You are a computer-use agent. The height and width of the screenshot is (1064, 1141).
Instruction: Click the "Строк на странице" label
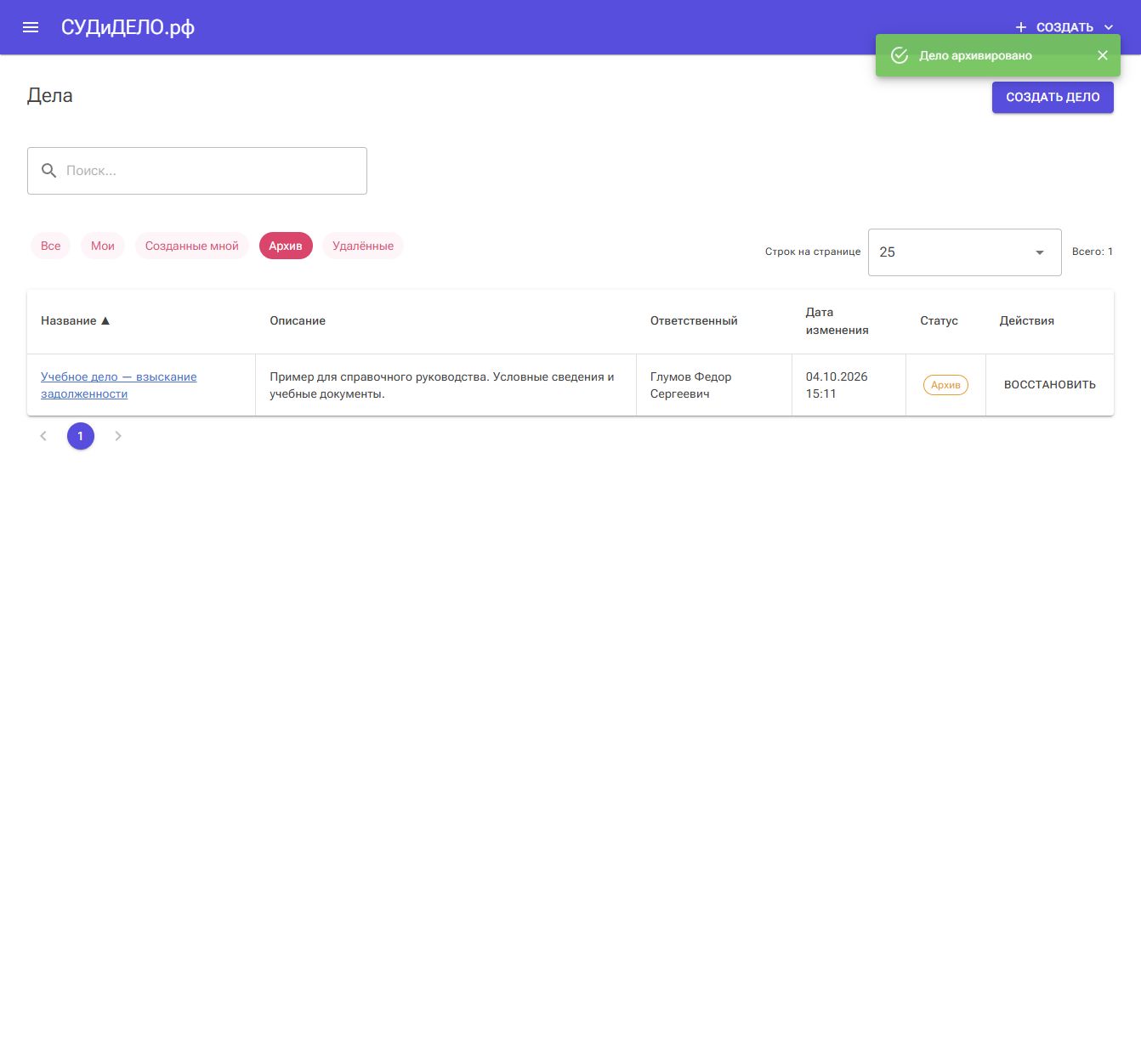[813, 252]
